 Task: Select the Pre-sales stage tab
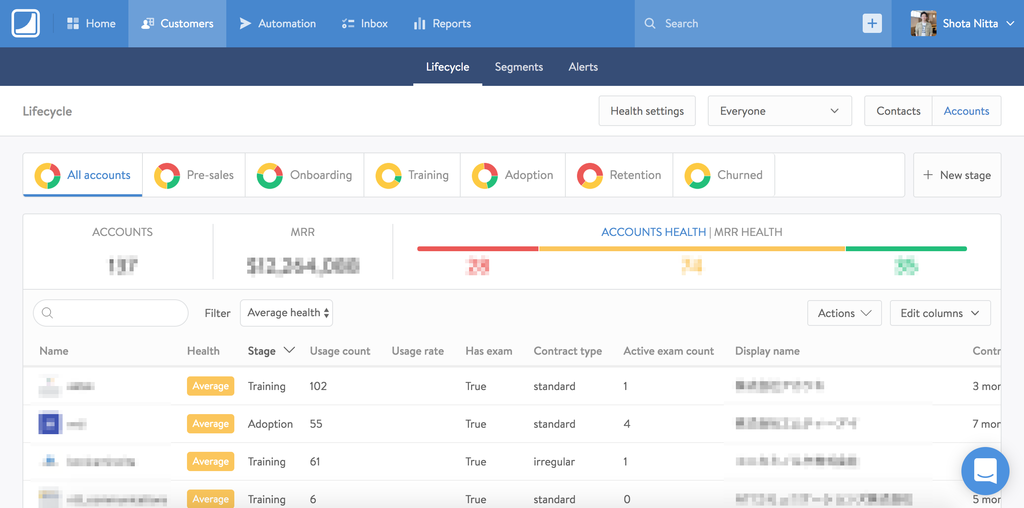(194, 175)
